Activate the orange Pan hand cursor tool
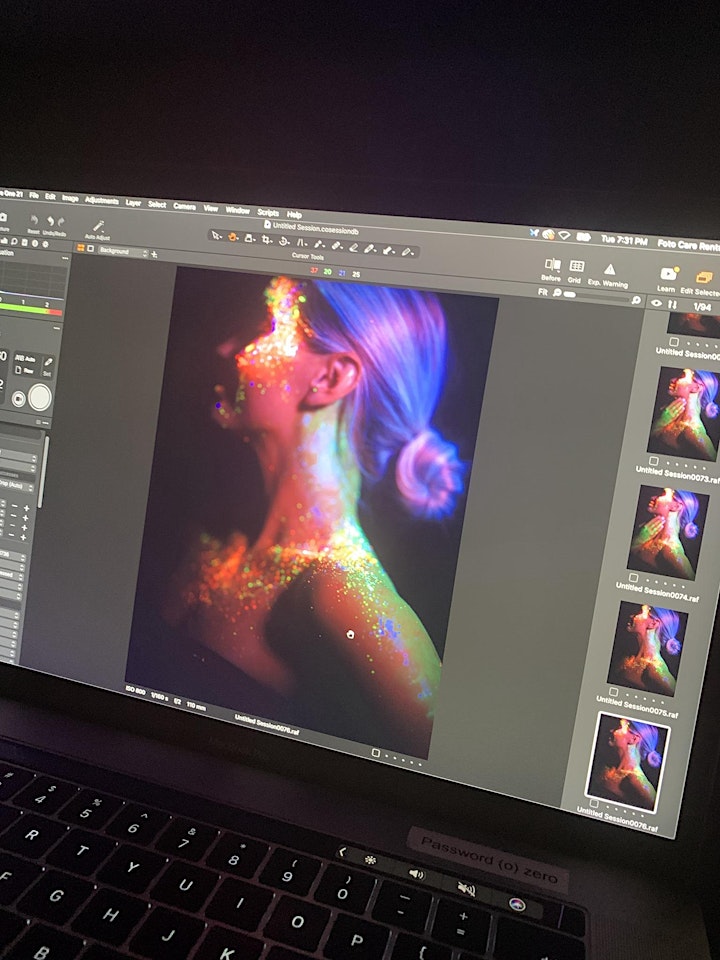This screenshot has height=960, width=720. pyautogui.click(x=233, y=236)
